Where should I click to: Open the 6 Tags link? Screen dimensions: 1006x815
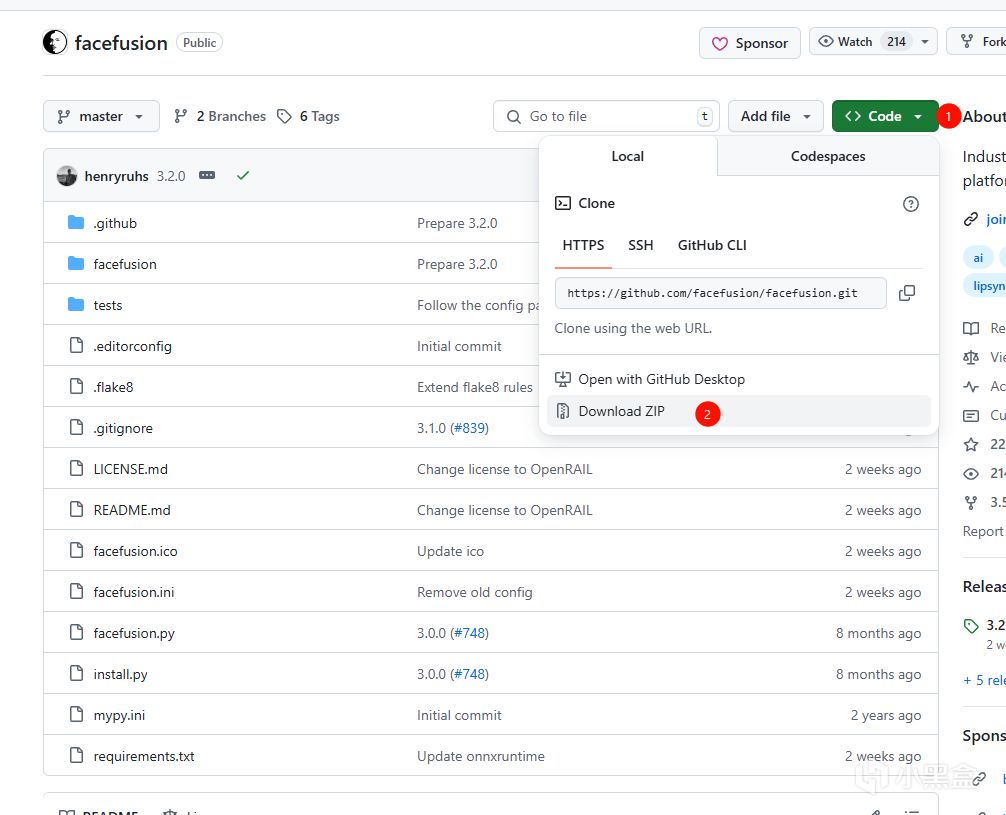click(308, 116)
